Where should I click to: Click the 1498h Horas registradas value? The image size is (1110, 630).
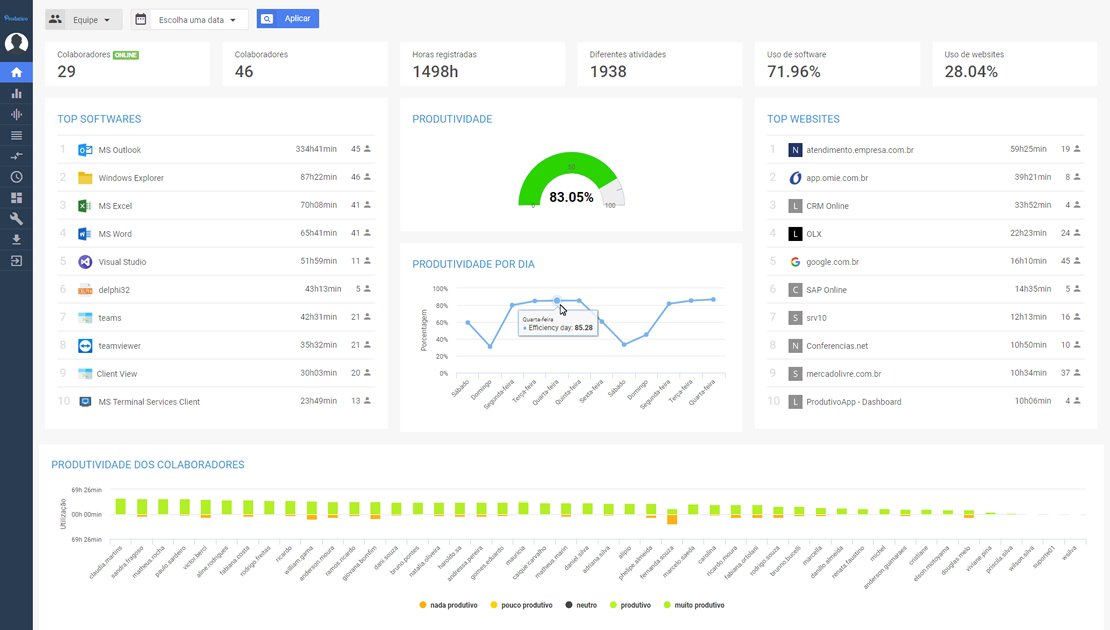(x=435, y=71)
